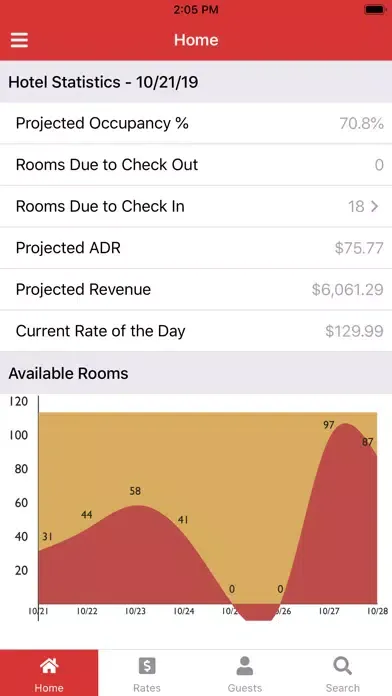Viewport: 392px width, 696px height.
Task: Tap Current Rate of the Day row
Action: 196,331
